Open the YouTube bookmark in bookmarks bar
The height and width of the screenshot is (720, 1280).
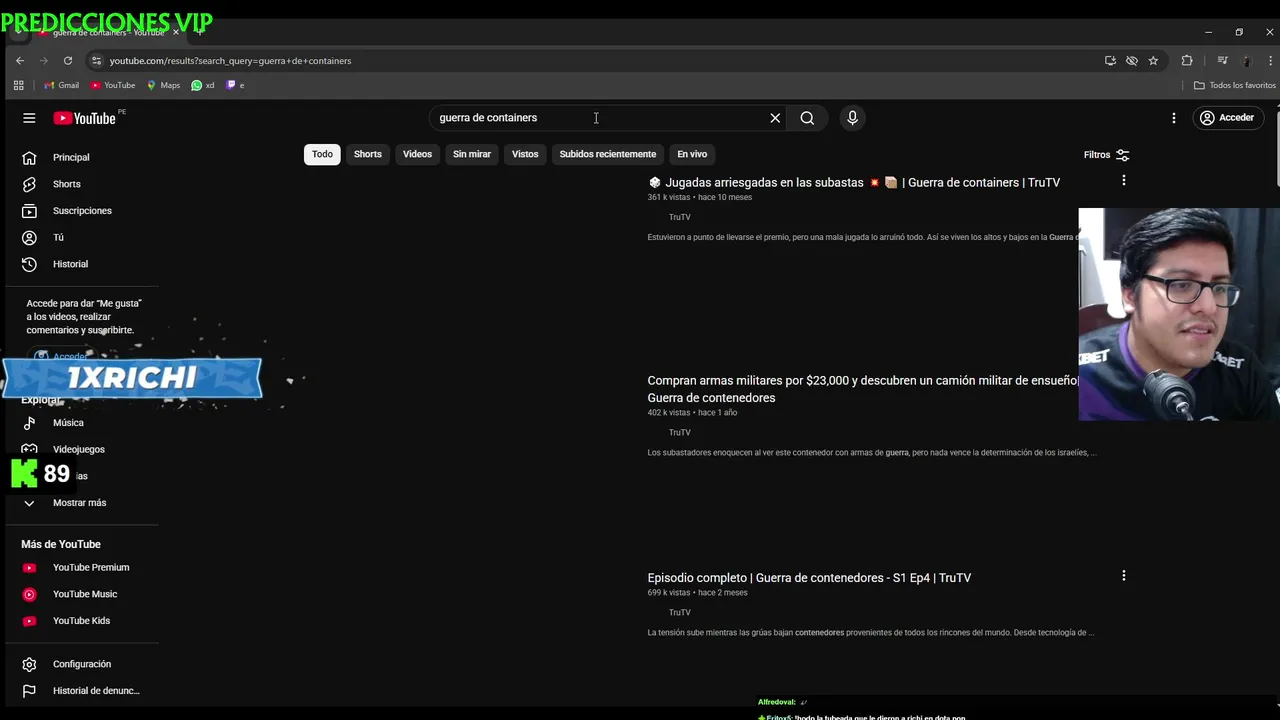113,86
